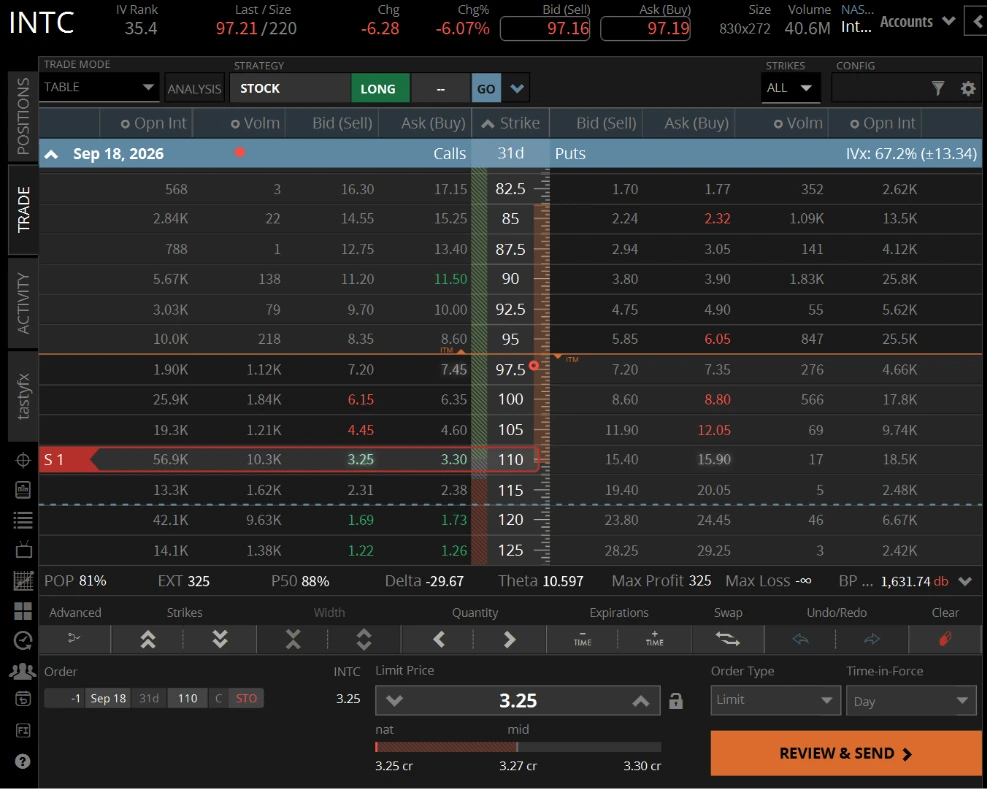Open strategy dropdown chevron beside GO
The width and height of the screenshot is (987, 789).
click(x=517, y=88)
